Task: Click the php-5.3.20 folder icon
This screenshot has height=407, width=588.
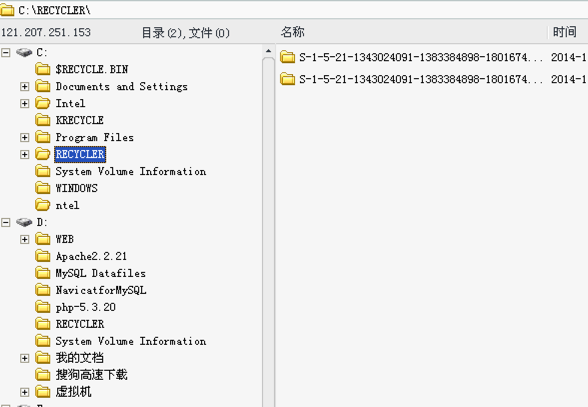Action: coord(43,307)
